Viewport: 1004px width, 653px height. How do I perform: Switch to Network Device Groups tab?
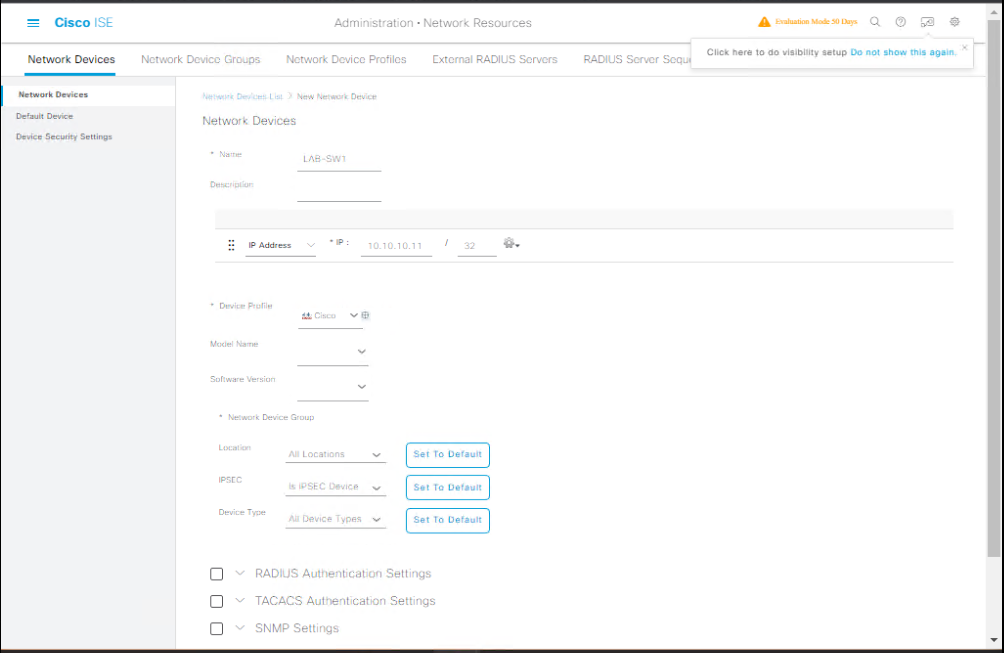[200, 60]
